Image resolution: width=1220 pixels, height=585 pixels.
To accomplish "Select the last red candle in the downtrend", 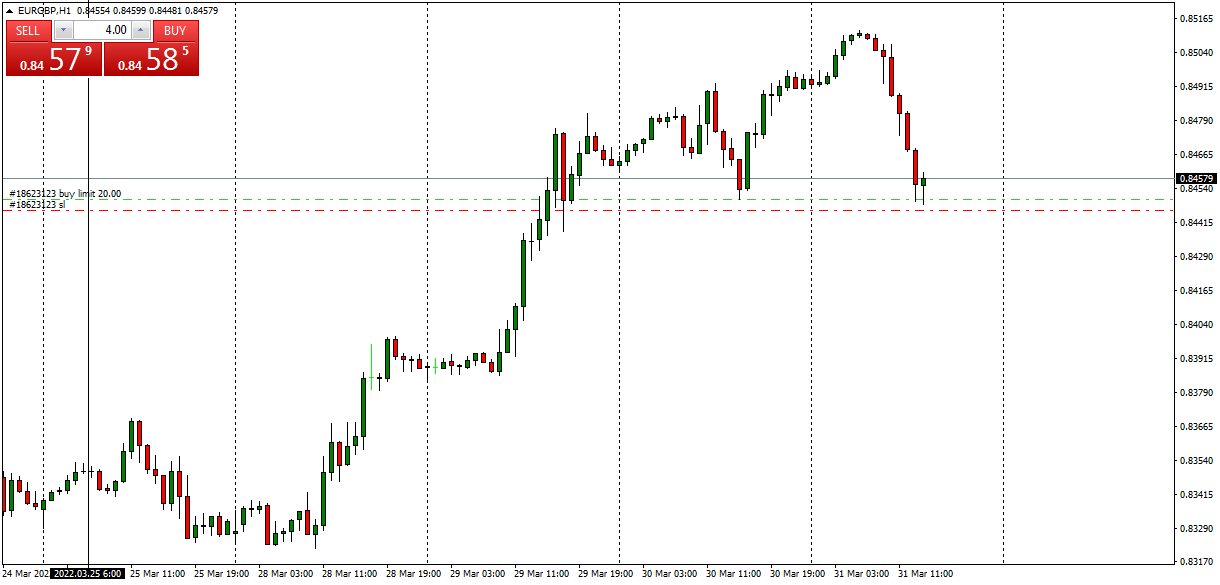I will 918,165.
